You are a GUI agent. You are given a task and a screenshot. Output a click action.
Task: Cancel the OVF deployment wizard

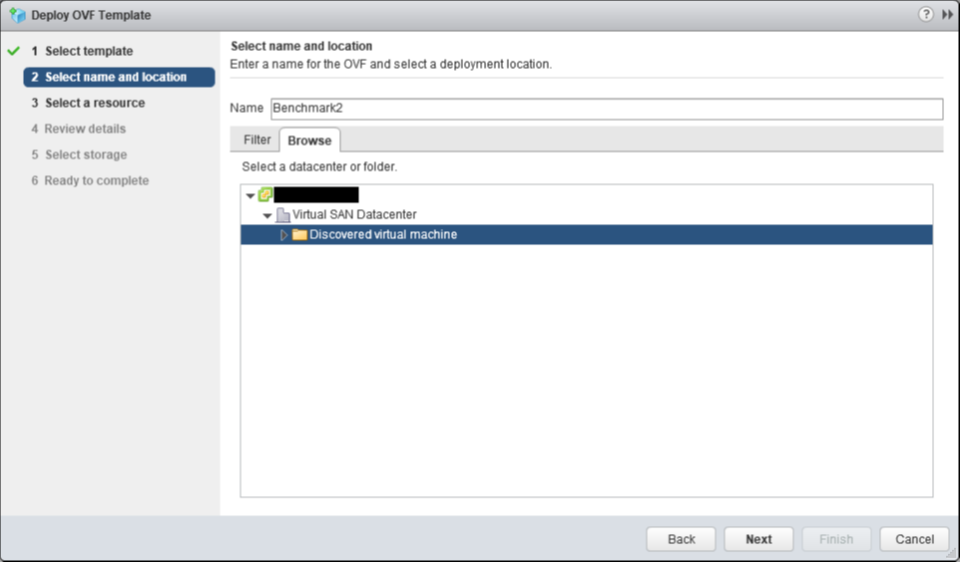point(914,539)
